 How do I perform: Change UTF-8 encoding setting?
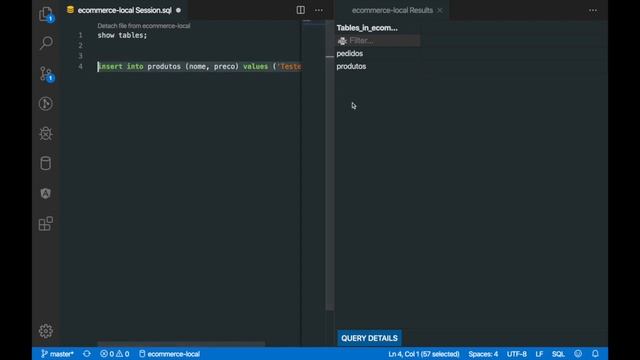[x=517, y=354]
